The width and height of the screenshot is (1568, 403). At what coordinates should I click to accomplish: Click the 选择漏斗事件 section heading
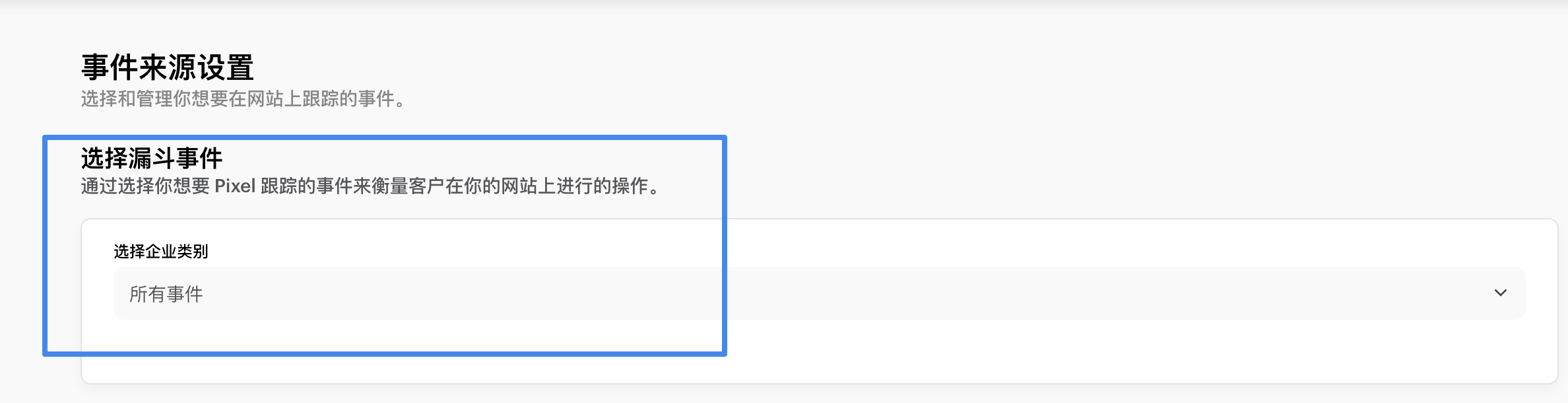click(x=152, y=159)
